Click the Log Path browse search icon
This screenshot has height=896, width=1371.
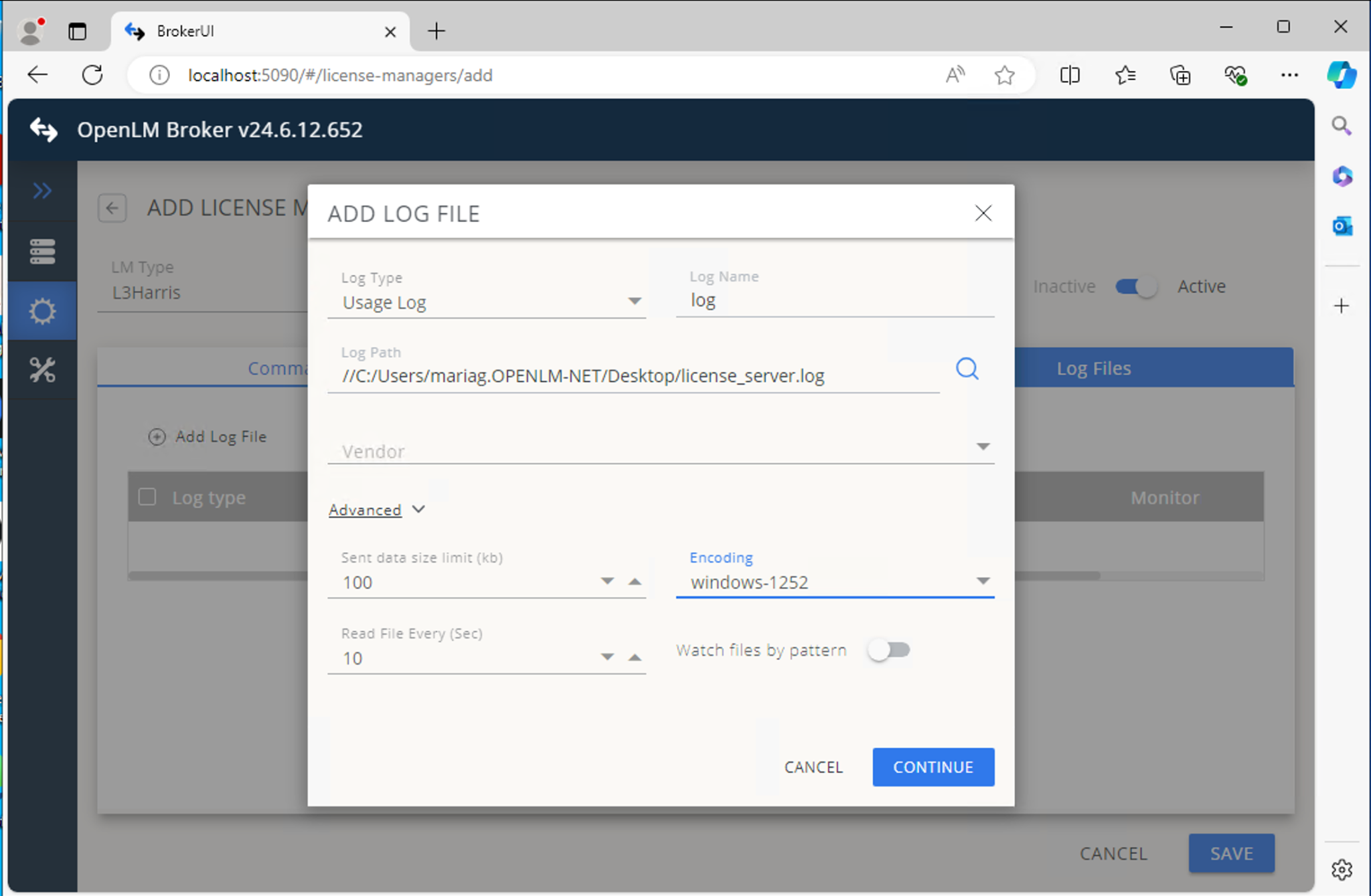(967, 368)
